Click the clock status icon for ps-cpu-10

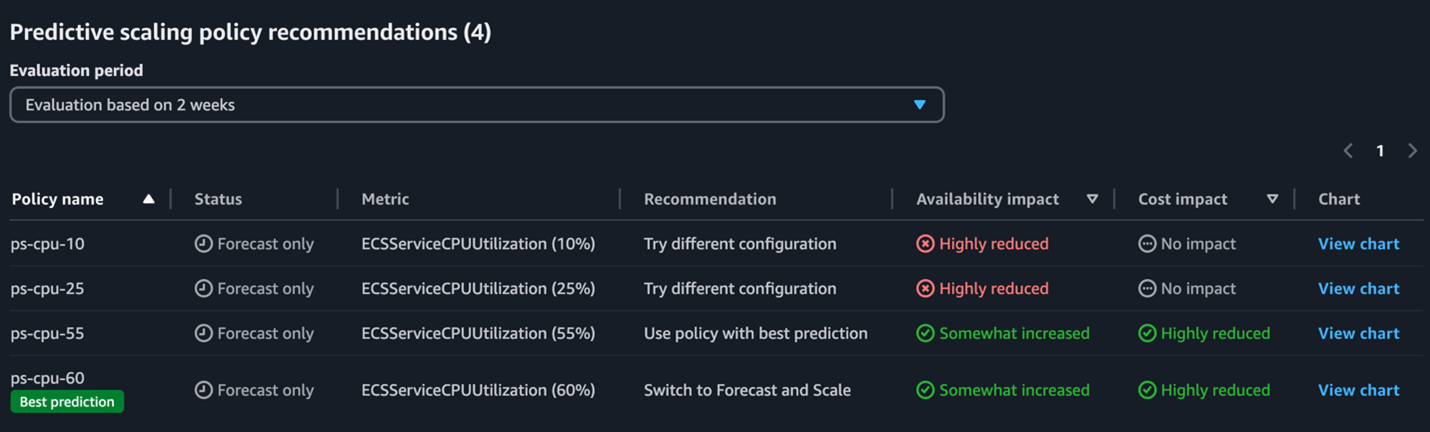(x=203, y=244)
